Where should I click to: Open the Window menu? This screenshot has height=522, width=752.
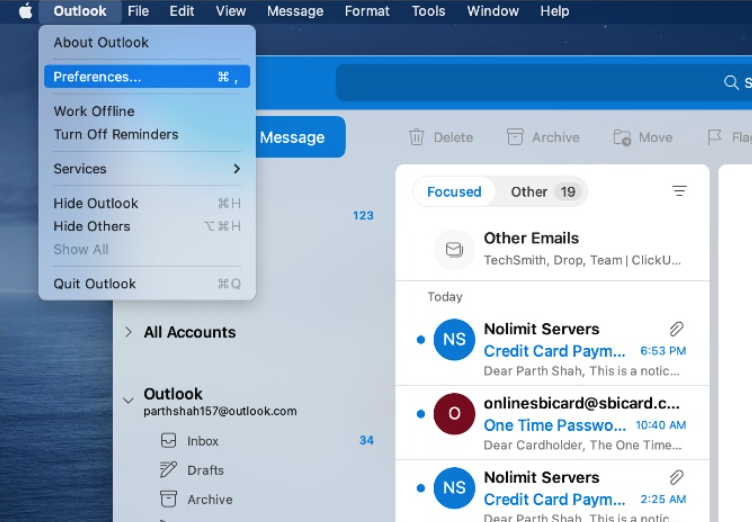pyautogui.click(x=493, y=11)
